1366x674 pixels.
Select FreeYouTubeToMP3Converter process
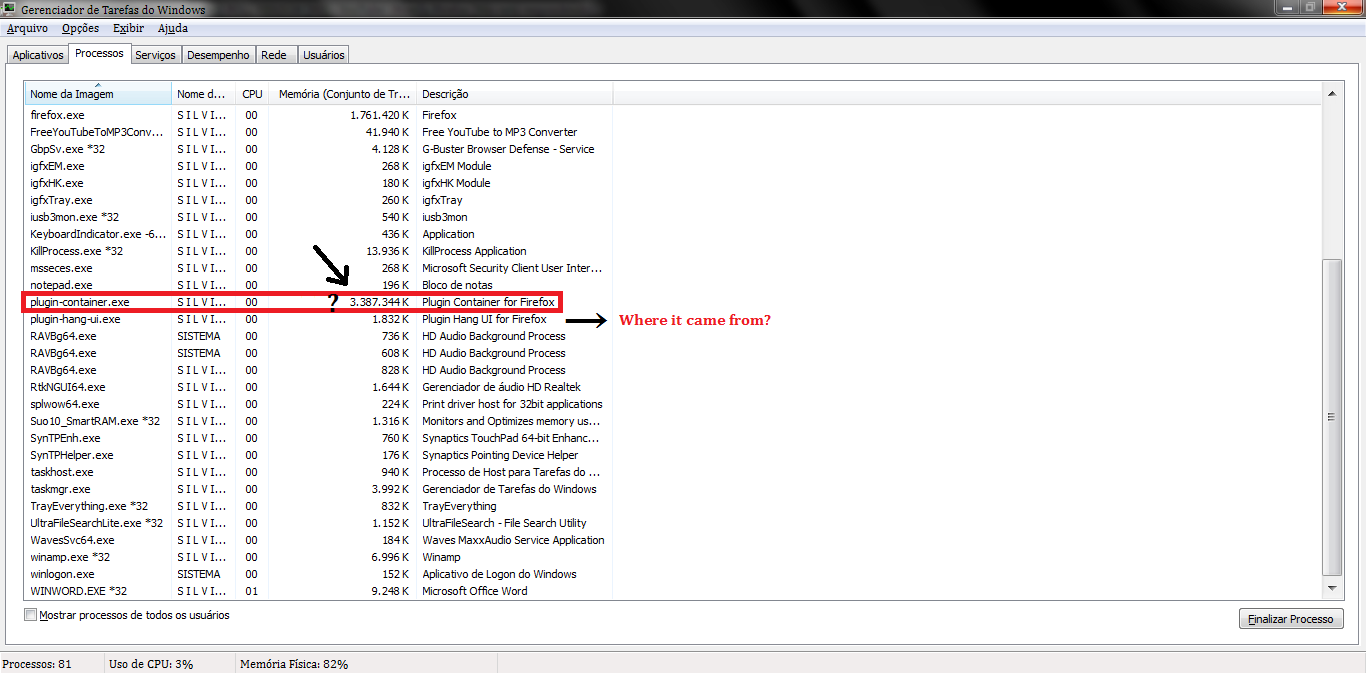[319, 132]
